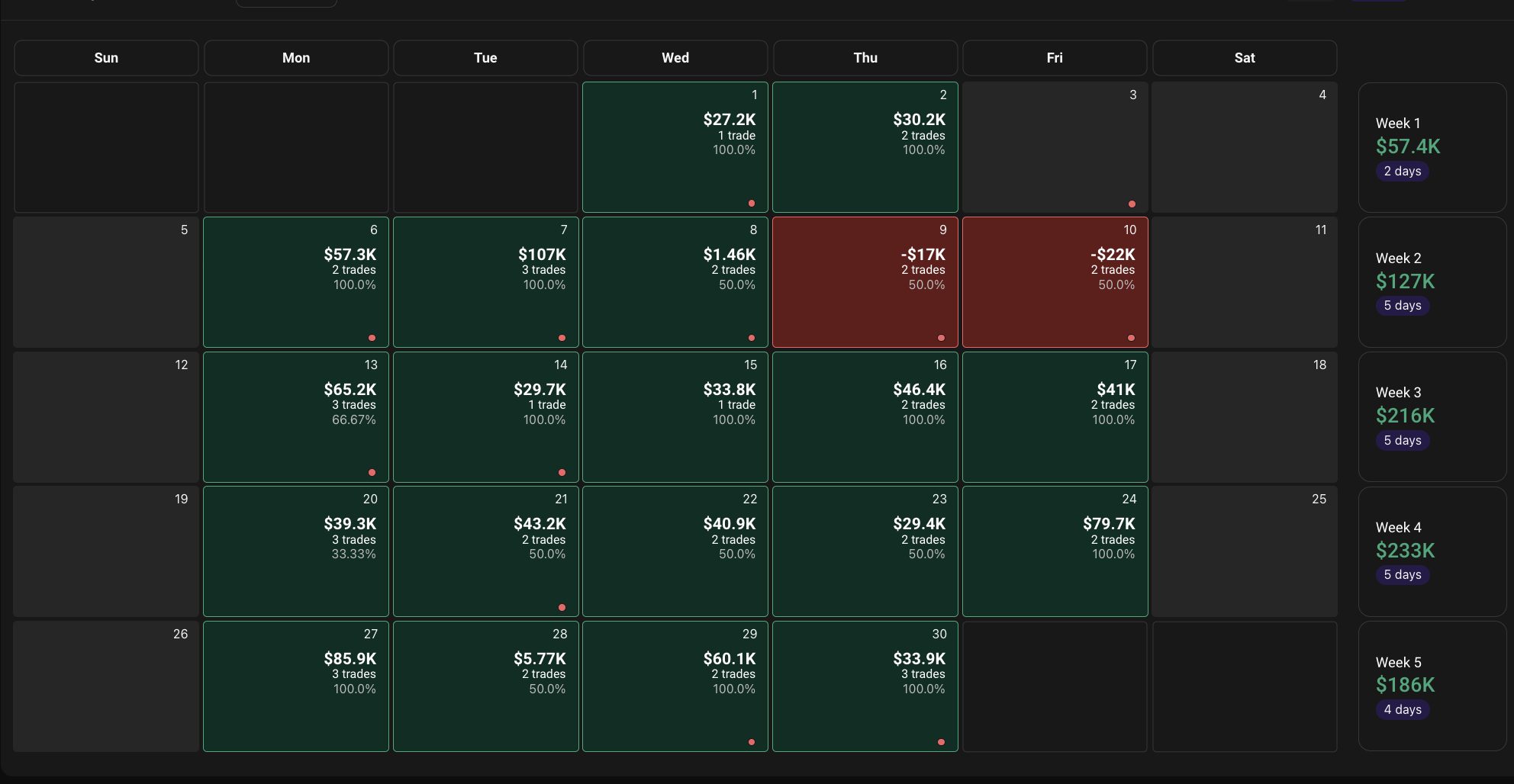This screenshot has height=784, width=1514.
Task: Select the losing day 10 cell -$22K
Action: tap(1055, 282)
